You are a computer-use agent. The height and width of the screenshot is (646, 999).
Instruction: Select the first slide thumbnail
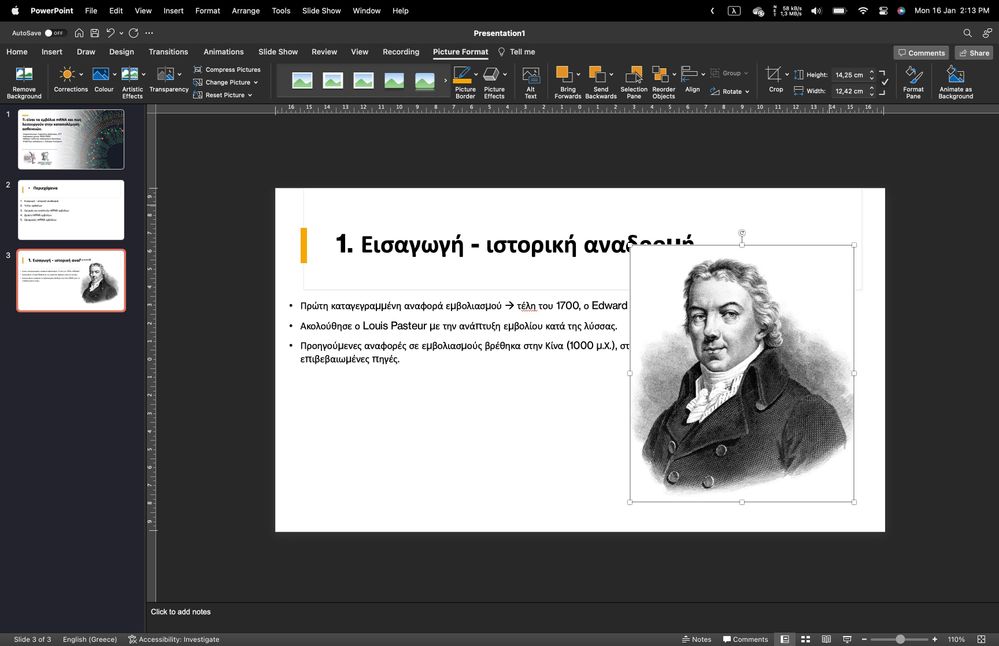tap(71, 139)
